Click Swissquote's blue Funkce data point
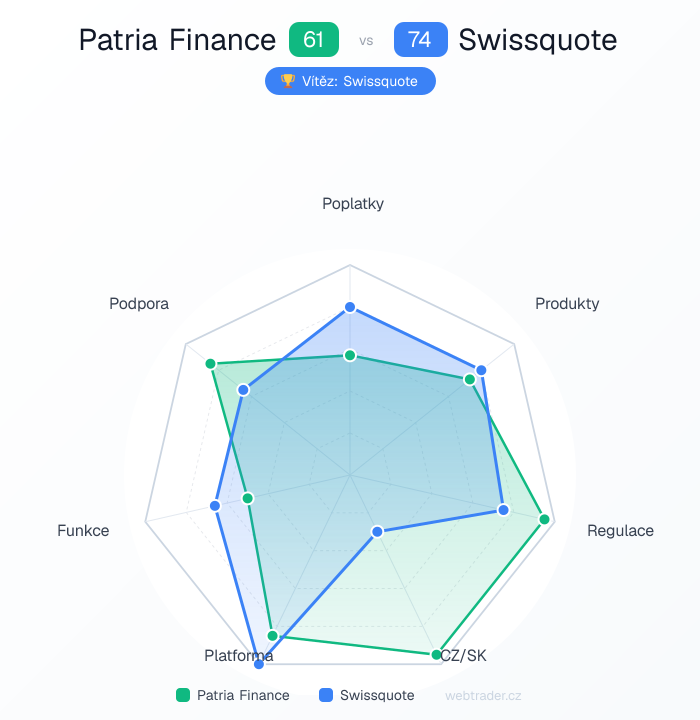 click(x=215, y=506)
